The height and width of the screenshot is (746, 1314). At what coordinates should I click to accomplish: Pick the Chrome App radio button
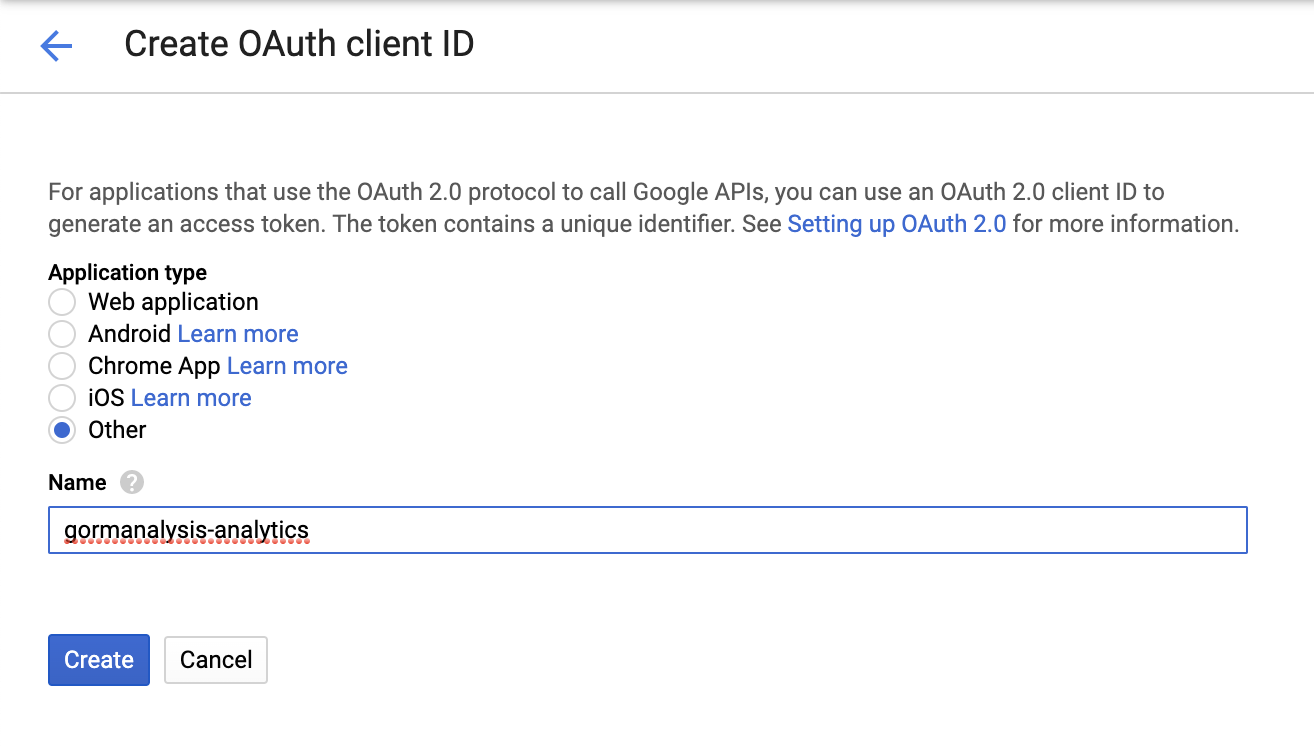tap(62, 366)
